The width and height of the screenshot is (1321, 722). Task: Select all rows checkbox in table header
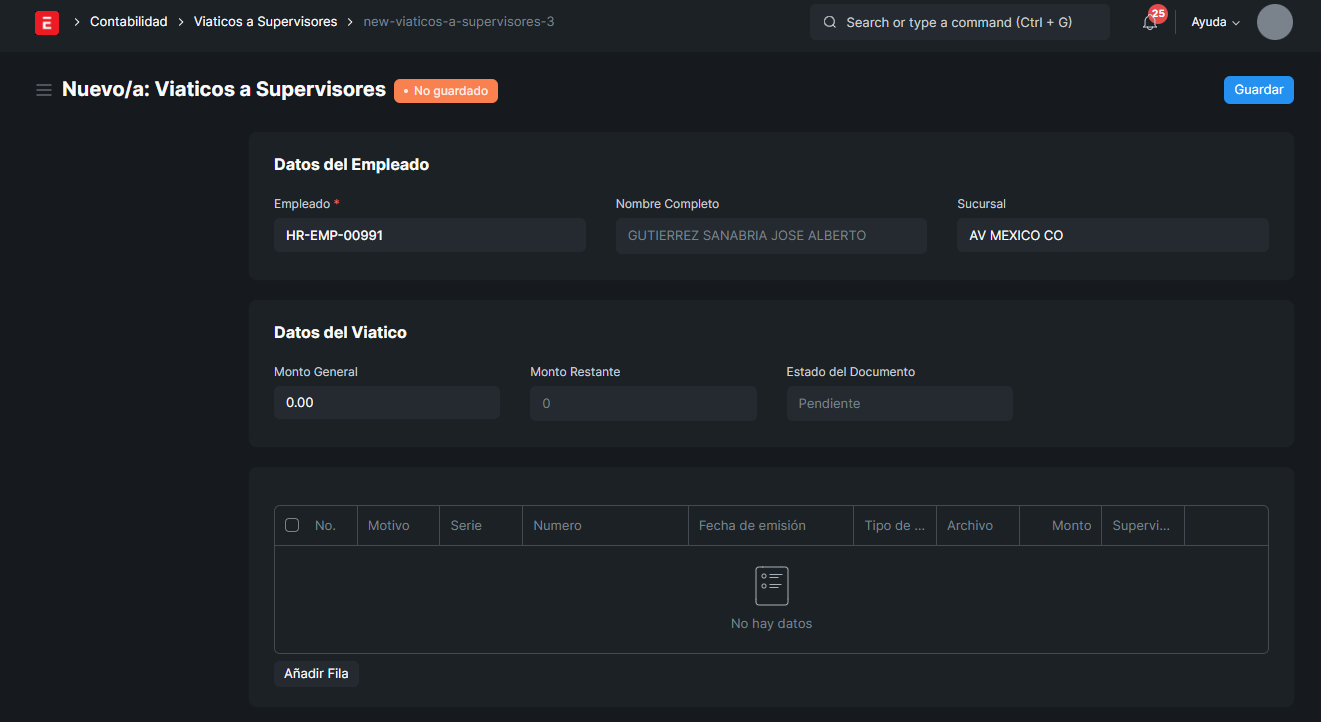coord(292,525)
